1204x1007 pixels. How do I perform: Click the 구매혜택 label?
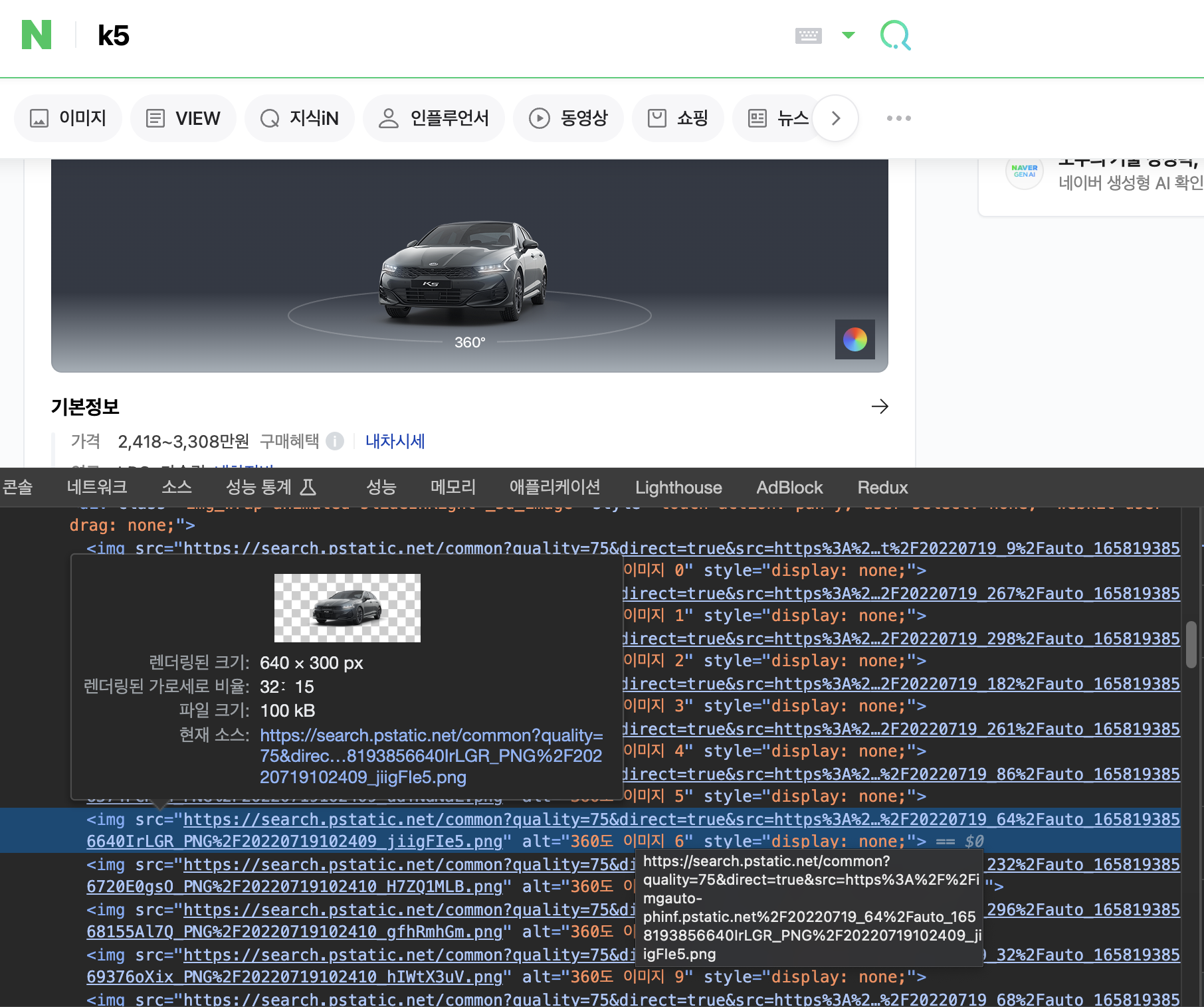[289, 441]
